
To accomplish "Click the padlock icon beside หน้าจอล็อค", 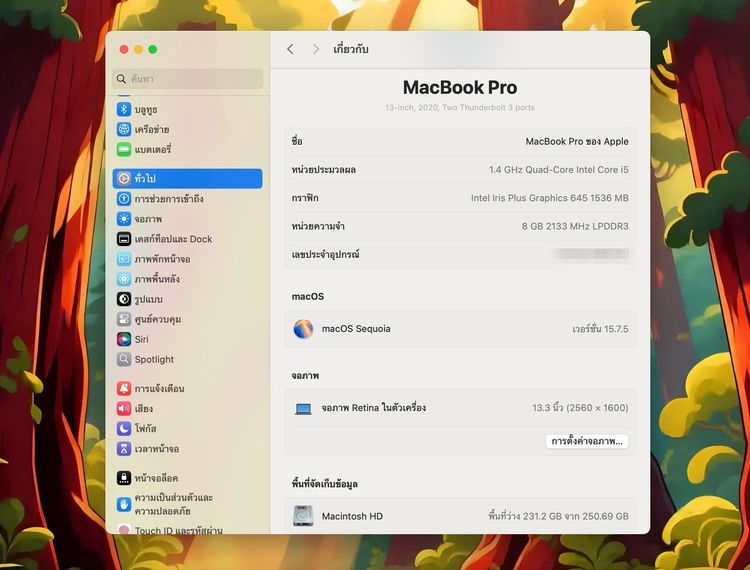I will 124,478.
